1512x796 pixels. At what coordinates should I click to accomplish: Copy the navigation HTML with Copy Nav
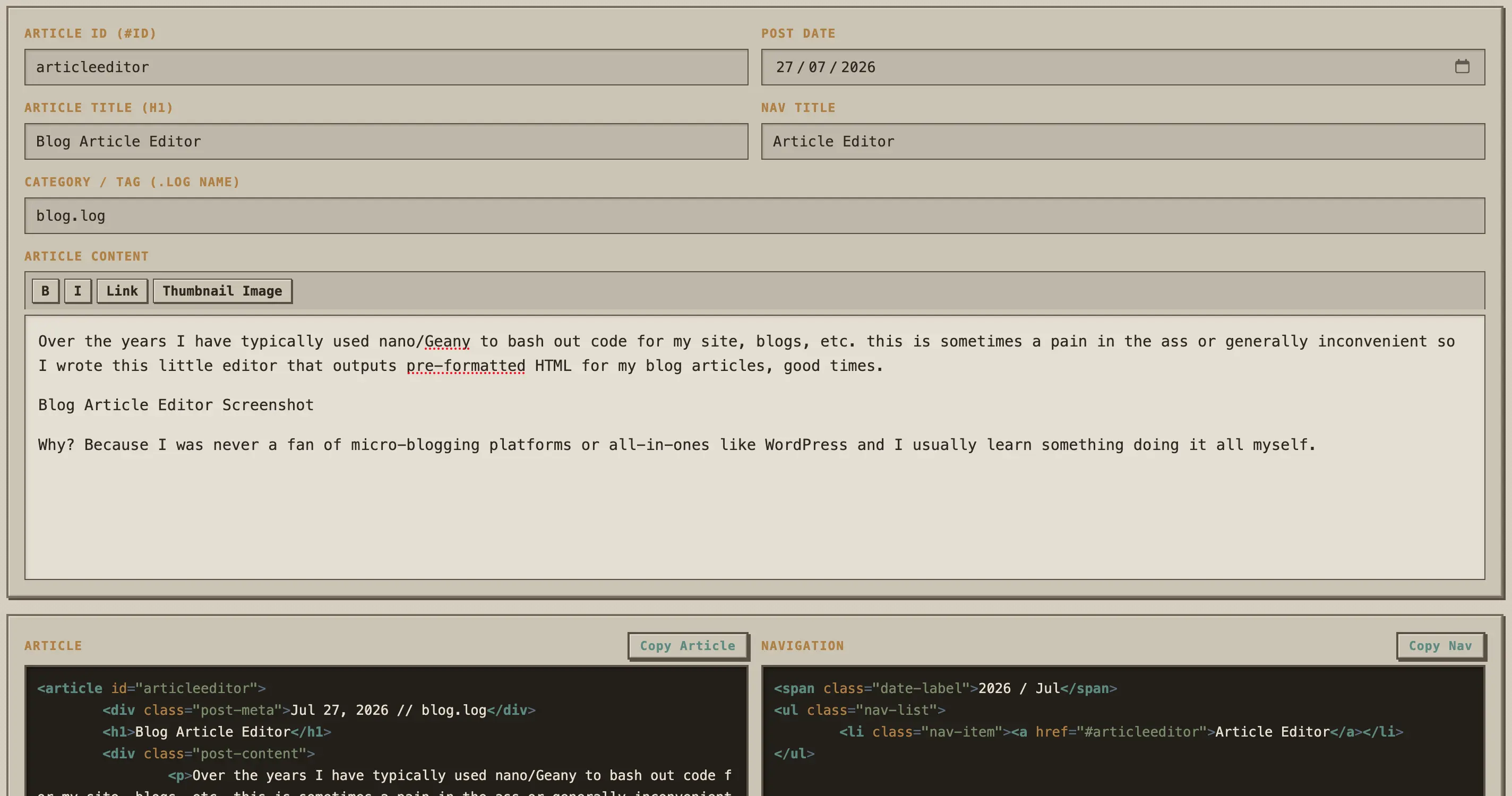click(1440, 646)
